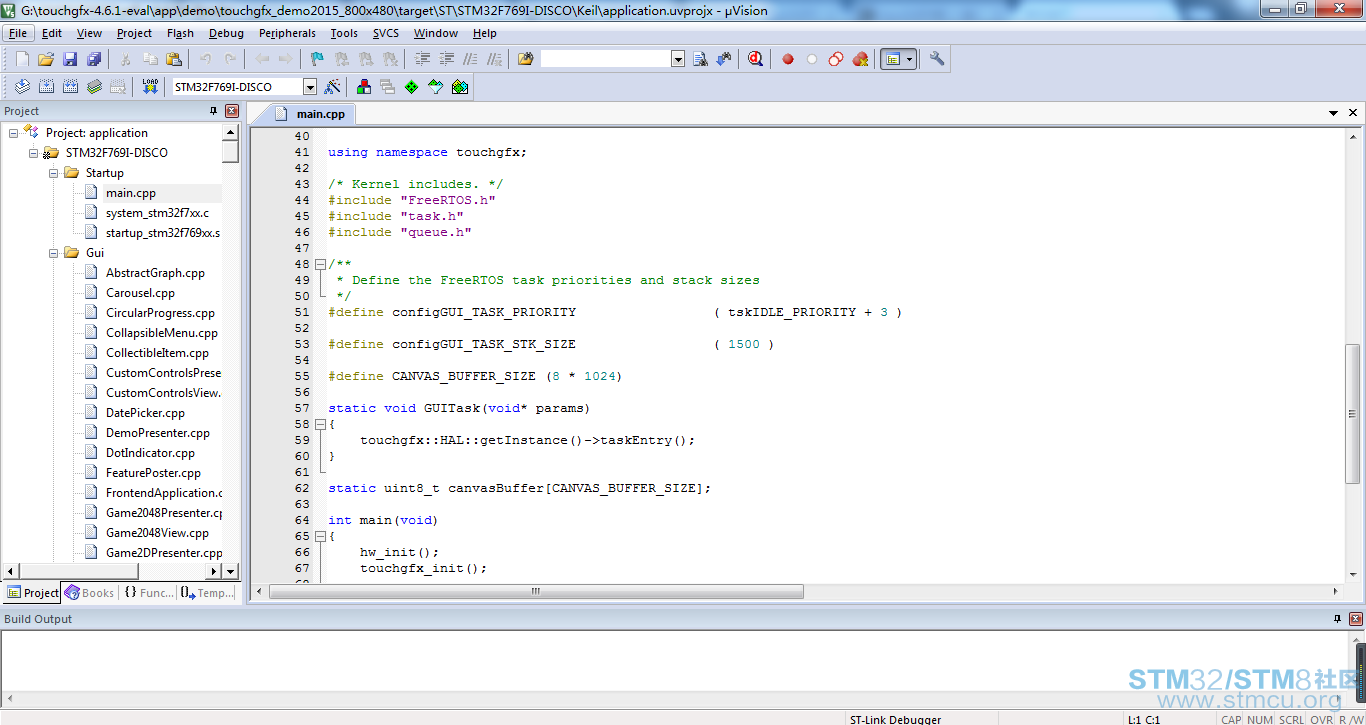
Task: Collapse the Project: application tree node
Action: (x=13, y=133)
